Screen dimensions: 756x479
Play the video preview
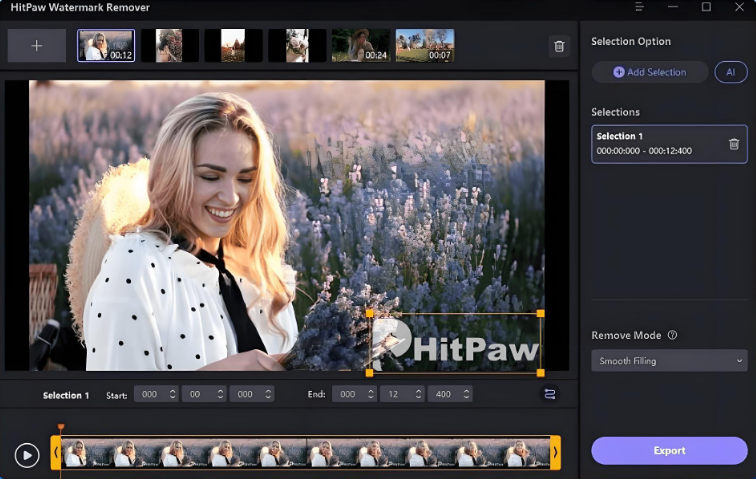(x=27, y=456)
